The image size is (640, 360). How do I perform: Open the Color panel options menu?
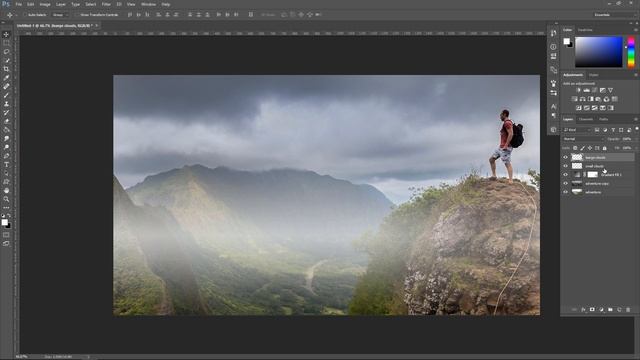pos(636,30)
